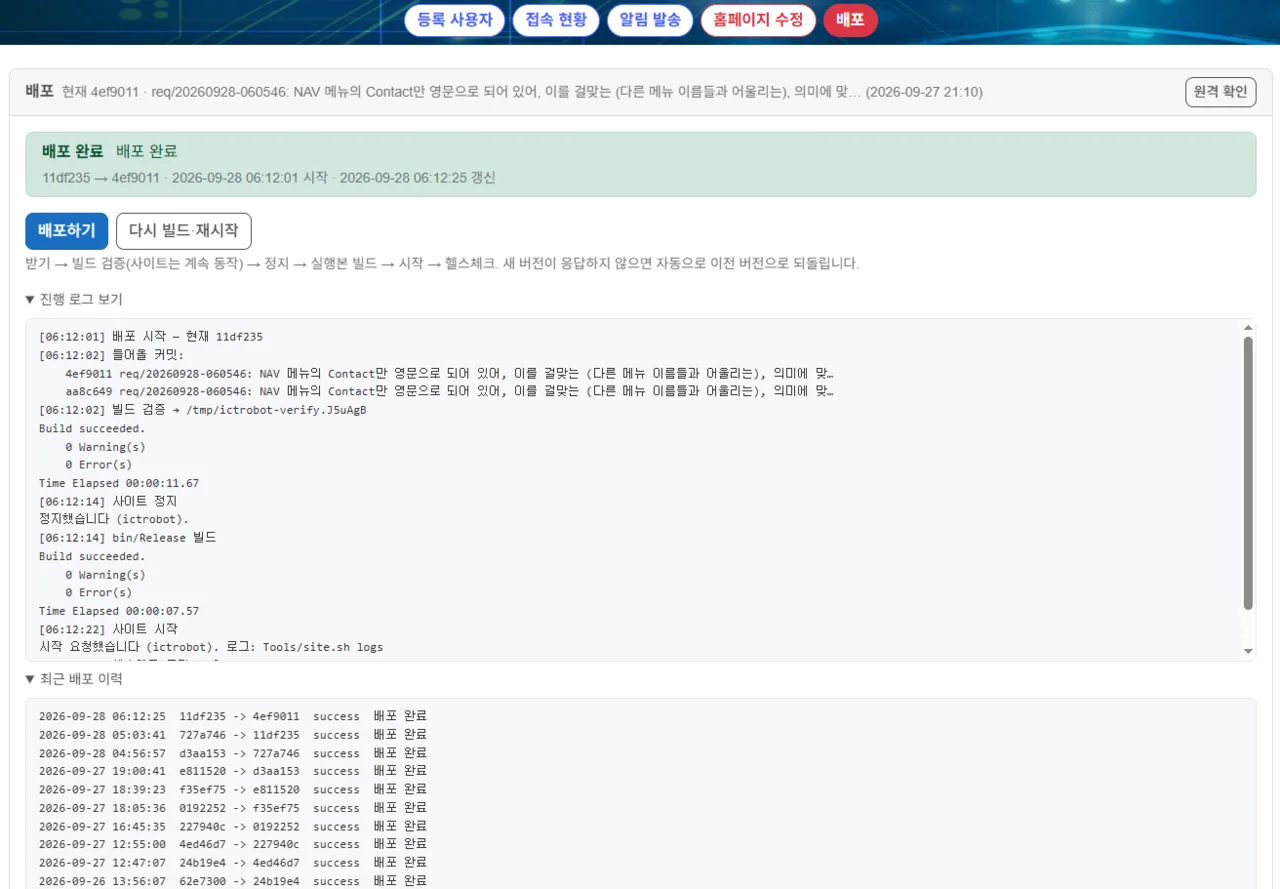Viewport: 1280px width, 889px height.
Task: Click the history row dated 2026-09-27 19:00:41
Action: (233, 771)
